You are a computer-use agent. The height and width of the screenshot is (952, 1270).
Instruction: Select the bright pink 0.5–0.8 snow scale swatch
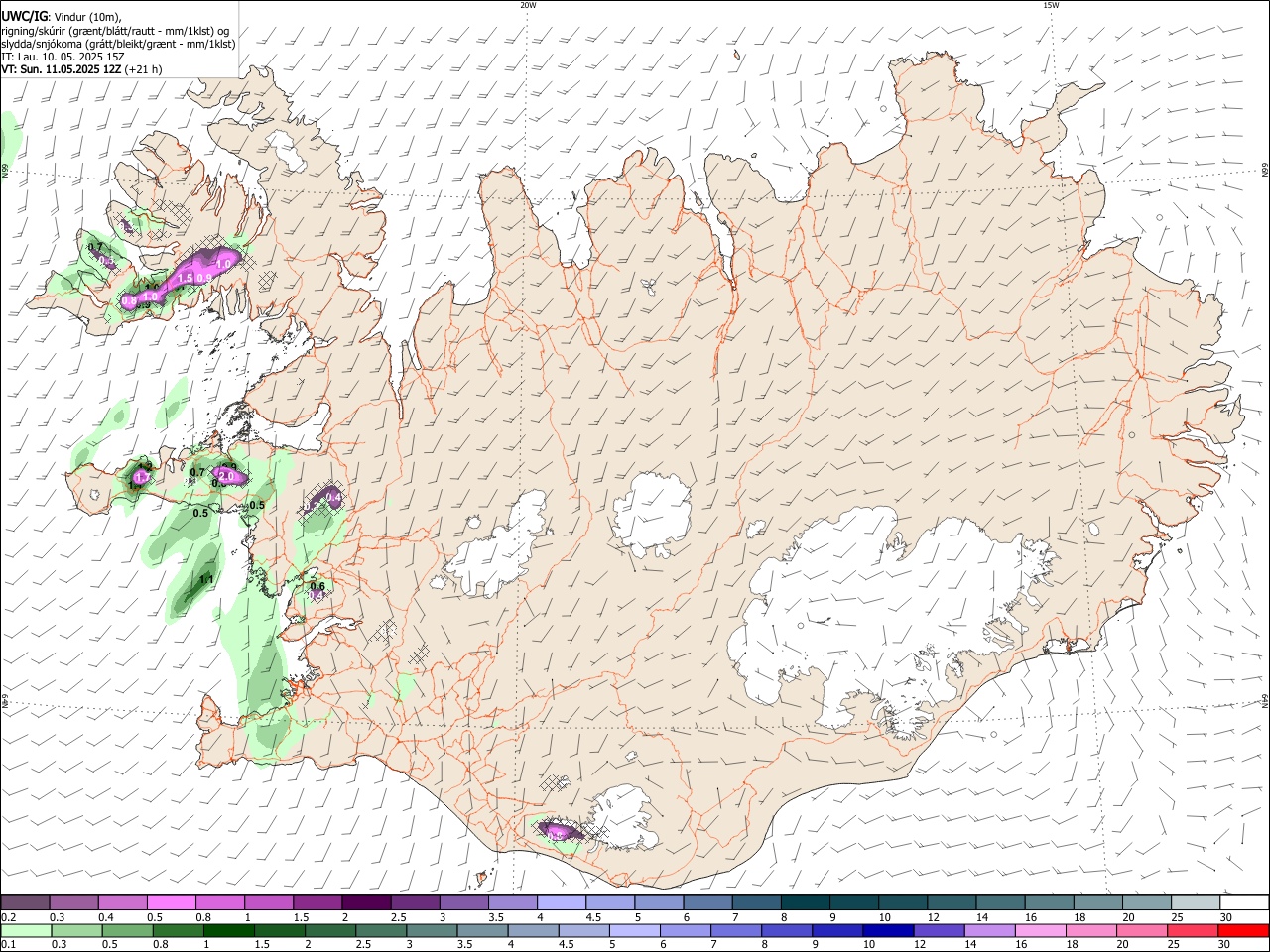coord(171,902)
